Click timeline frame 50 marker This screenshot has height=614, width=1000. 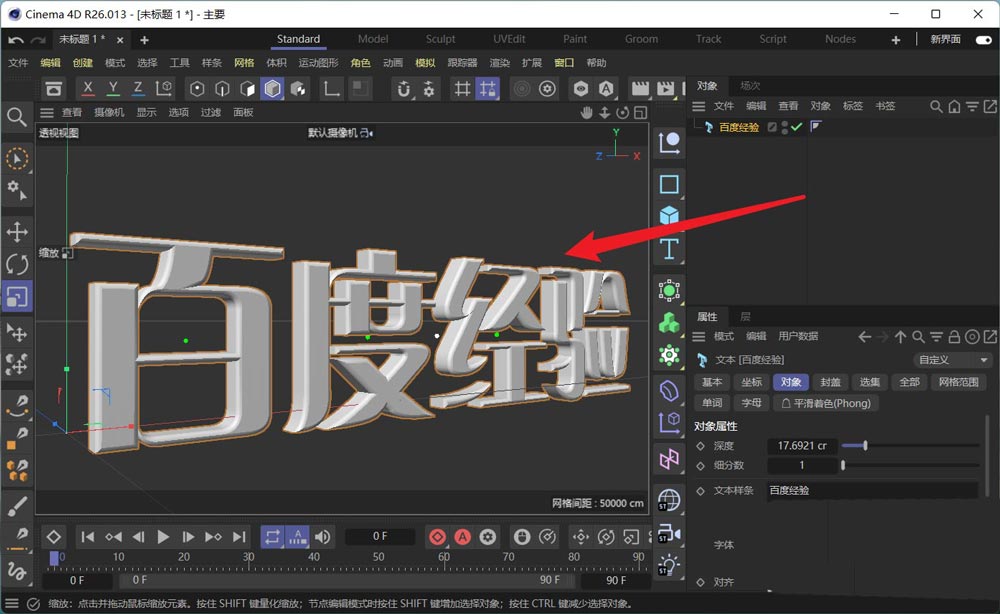coord(378,557)
